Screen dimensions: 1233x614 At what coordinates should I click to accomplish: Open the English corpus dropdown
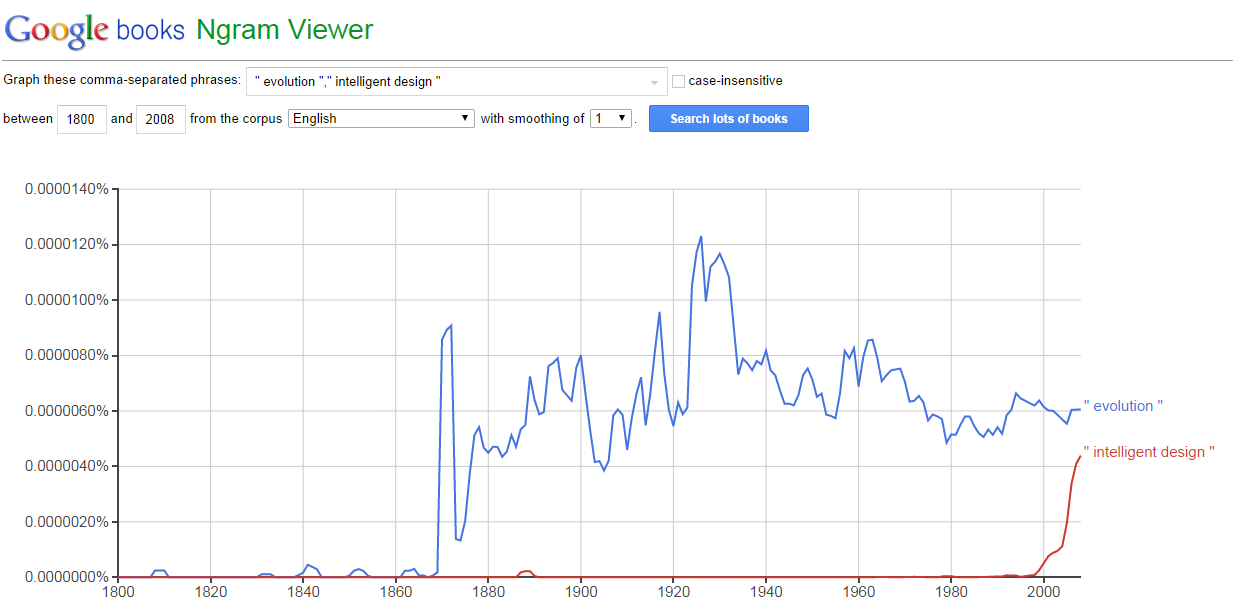tap(381, 118)
